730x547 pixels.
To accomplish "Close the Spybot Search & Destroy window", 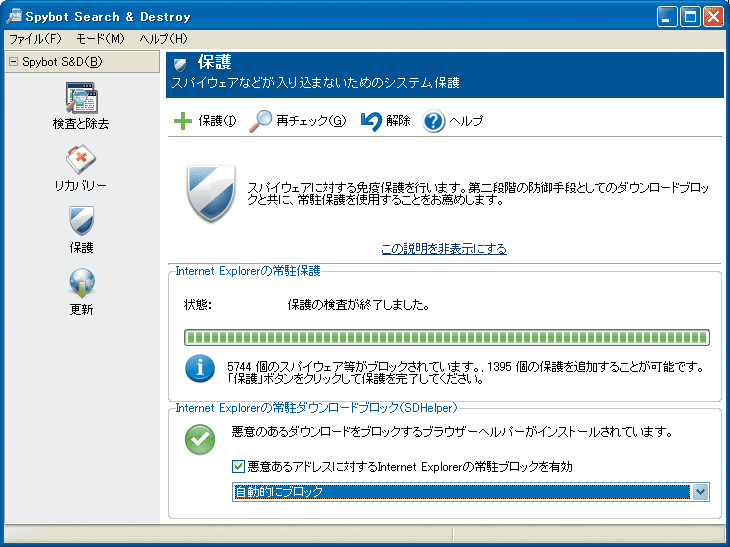I will 713,17.
